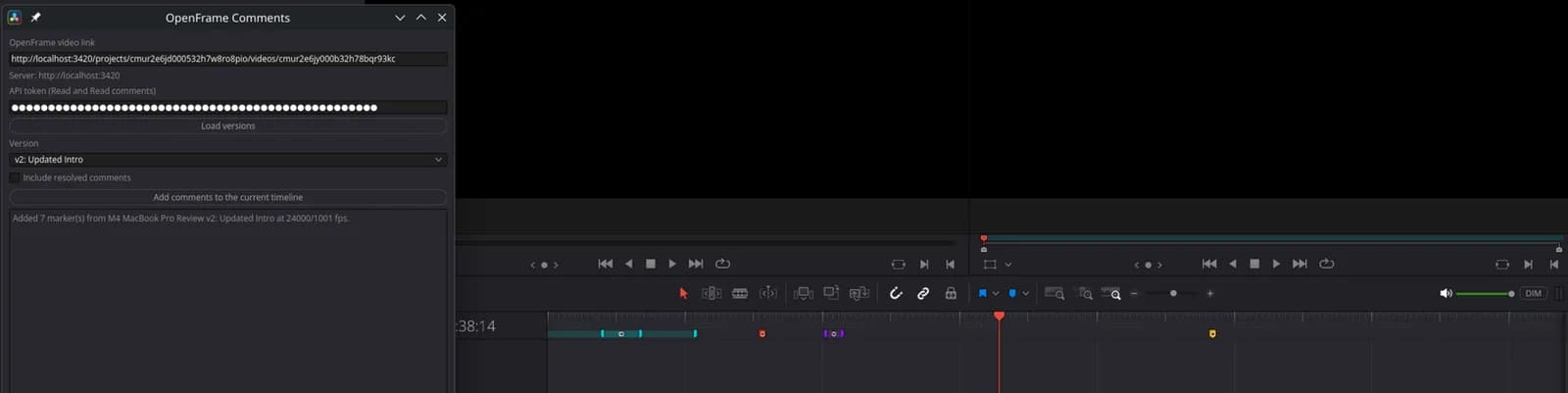Mark In point in source viewer
The image size is (1568, 393).
click(x=924, y=264)
